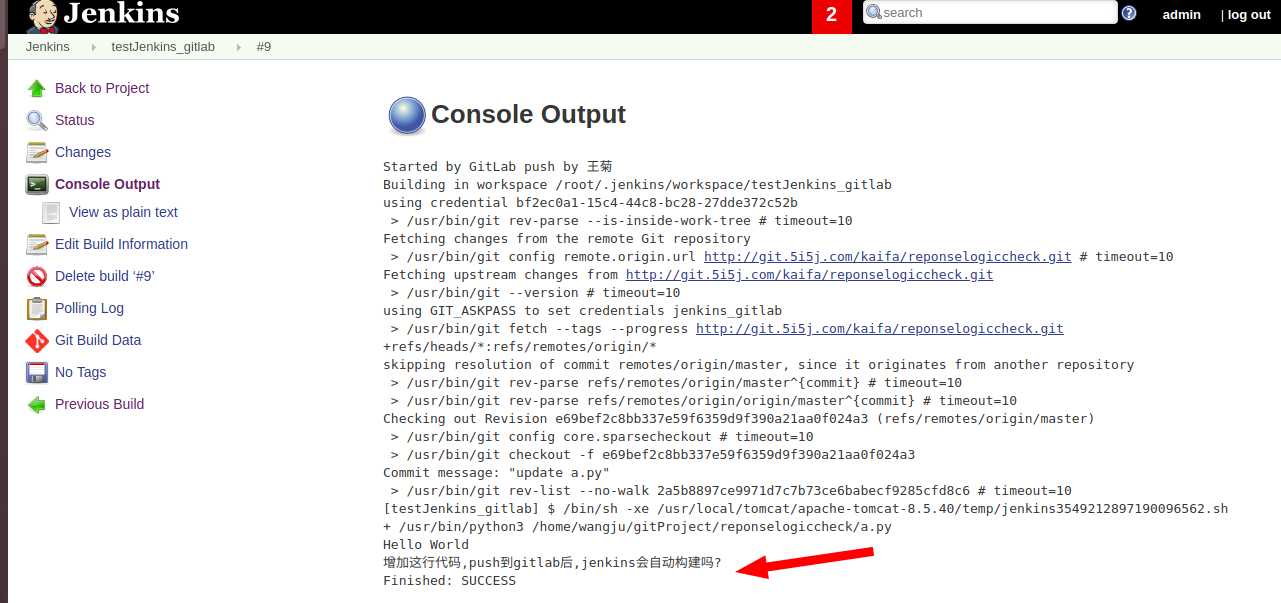Screen dimensions: 1281x603
Task: Click the magnifier icon in search box
Action: [x=873, y=13]
